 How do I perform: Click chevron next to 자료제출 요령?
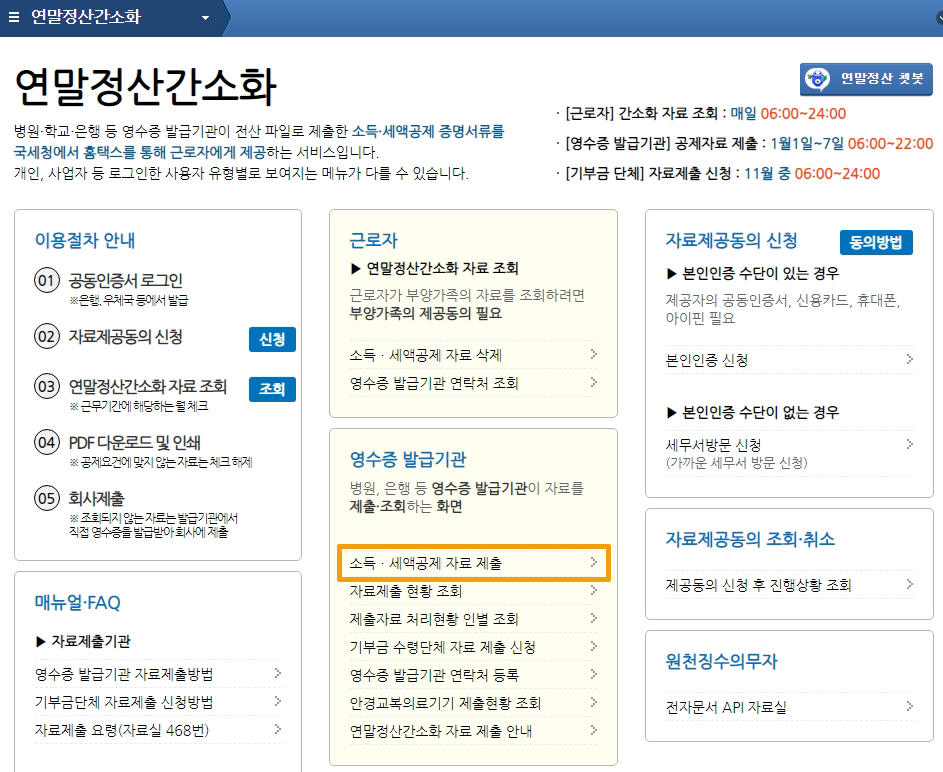tap(277, 729)
